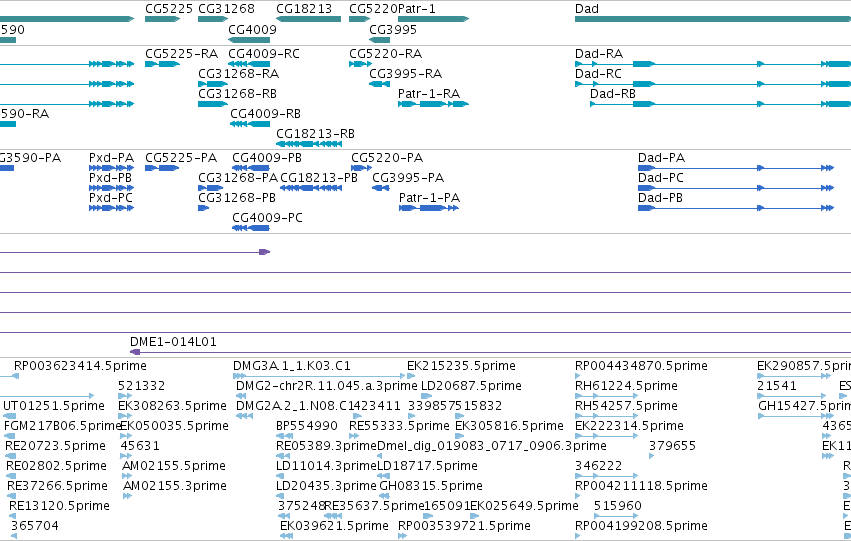Viewport: 851px width, 541px height.
Task: Select EST label DMG2-chr2R.11.045.a.3prime
Action: [327, 386]
